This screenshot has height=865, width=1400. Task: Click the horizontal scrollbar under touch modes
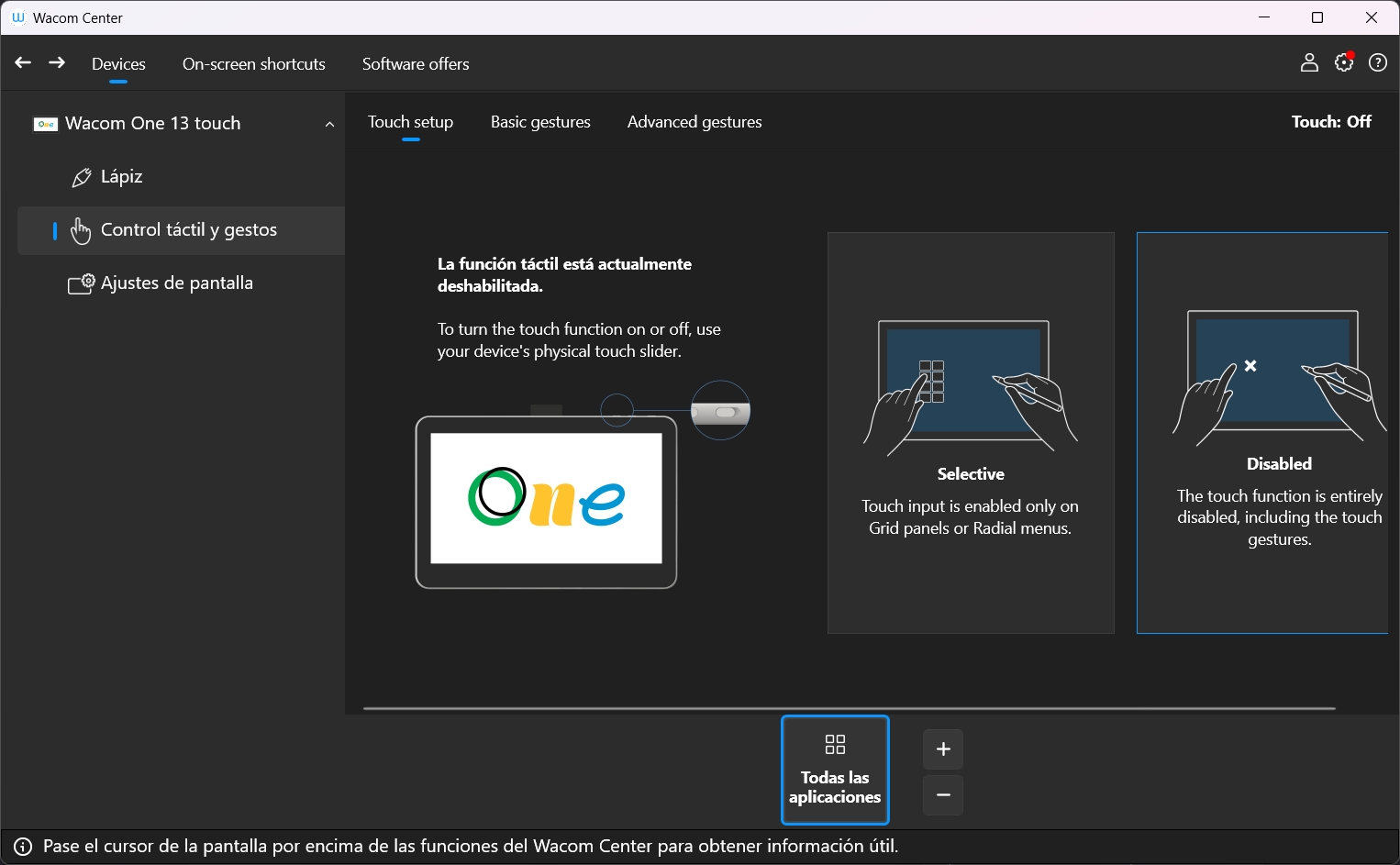(x=849, y=708)
